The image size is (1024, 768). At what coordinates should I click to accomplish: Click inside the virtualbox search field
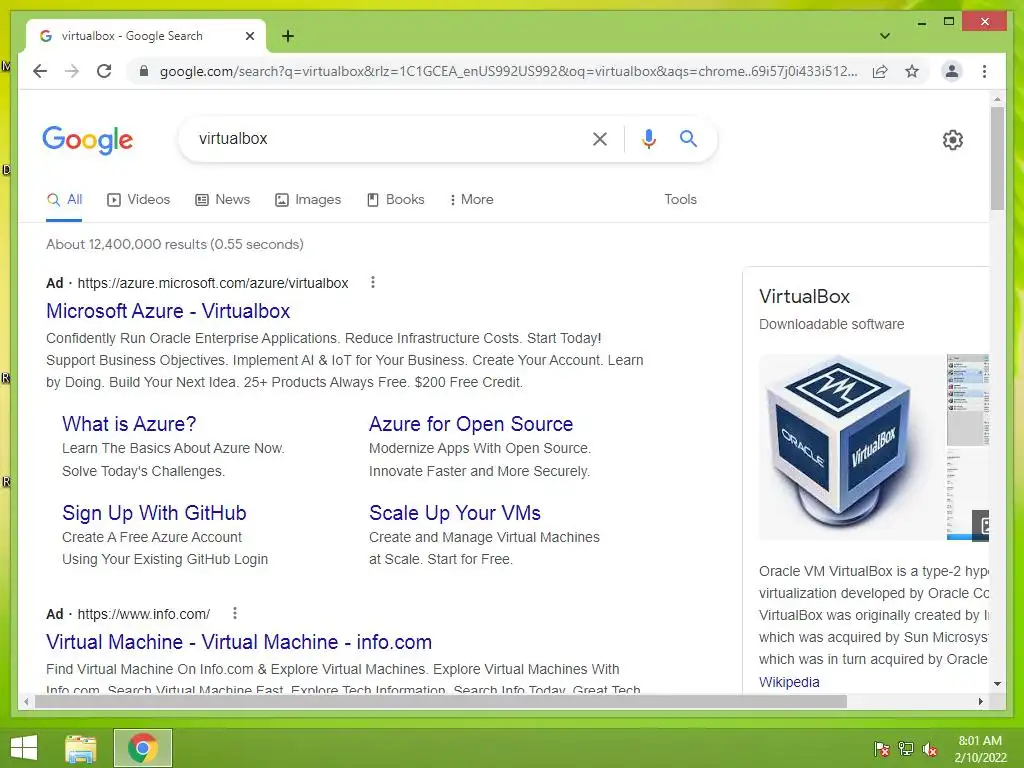pyautogui.click(x=385, y=138)
